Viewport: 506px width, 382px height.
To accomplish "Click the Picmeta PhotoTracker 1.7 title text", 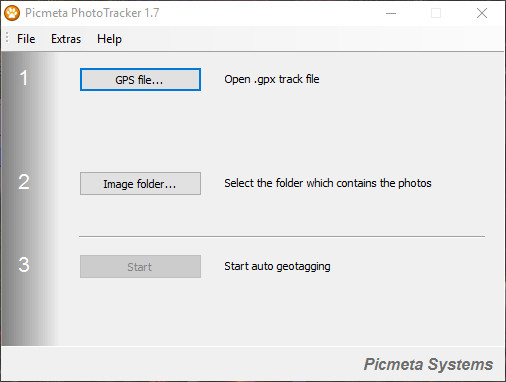I will tap(92, 13).
